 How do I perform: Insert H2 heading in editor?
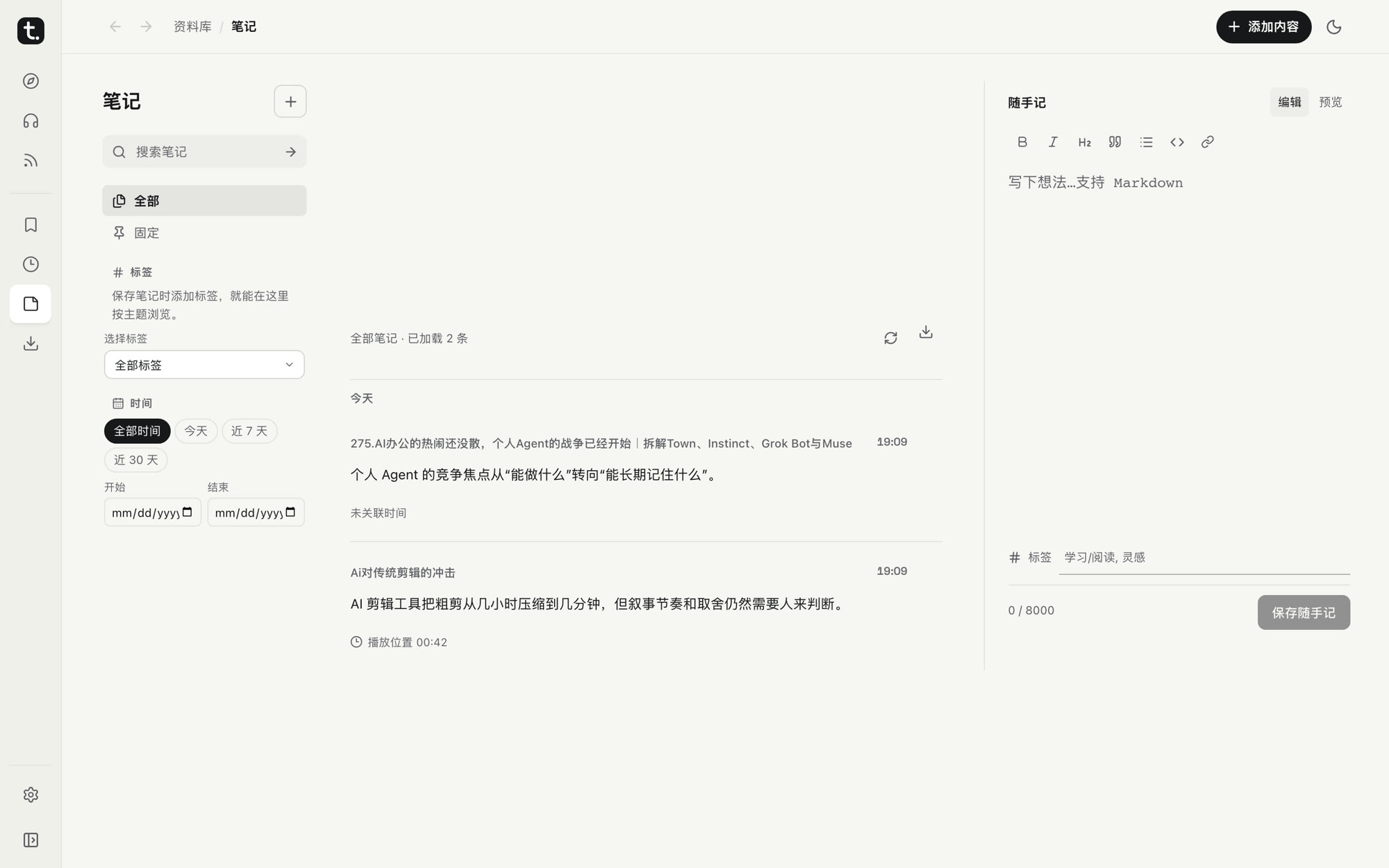1084,142
